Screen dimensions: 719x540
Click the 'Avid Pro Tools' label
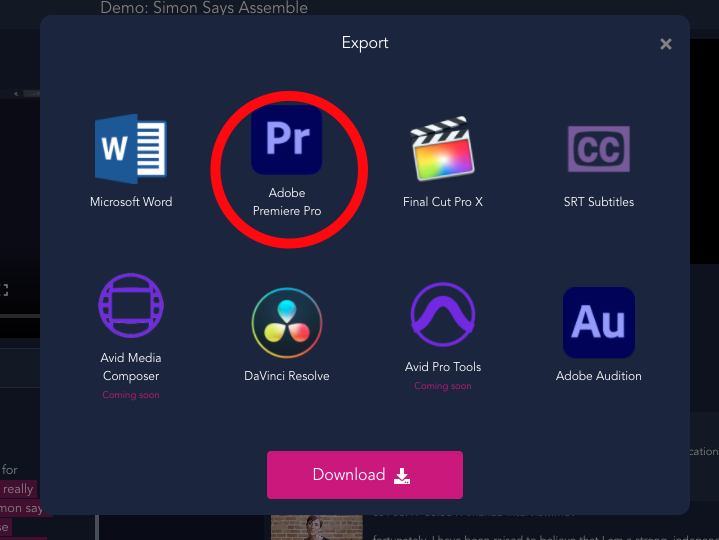click(443, 367)
